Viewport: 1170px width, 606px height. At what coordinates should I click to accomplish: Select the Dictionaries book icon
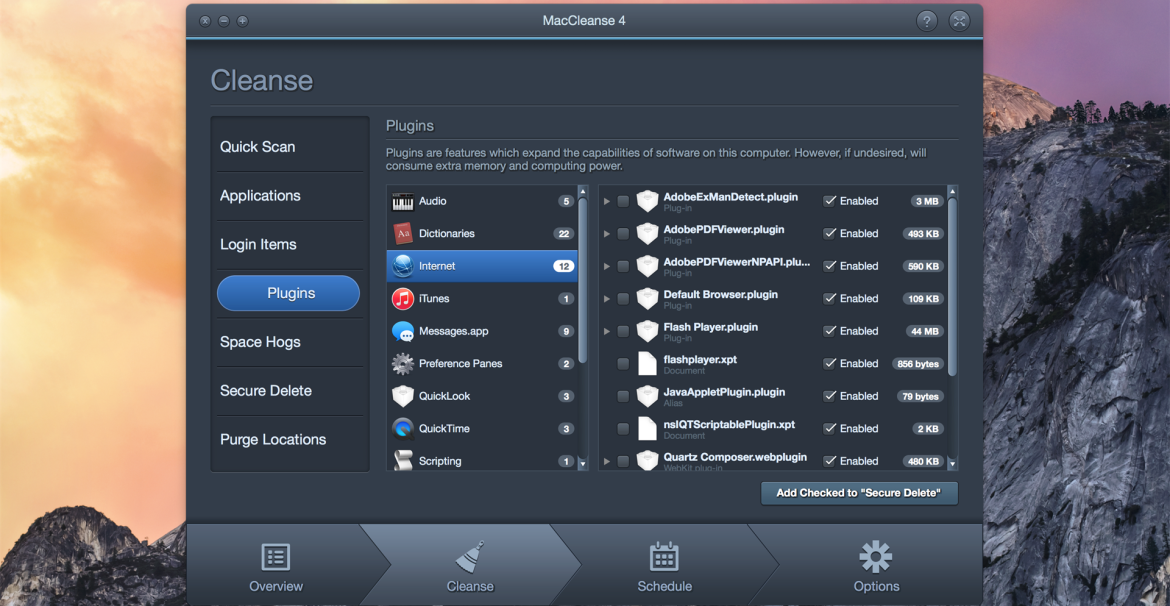403,234
